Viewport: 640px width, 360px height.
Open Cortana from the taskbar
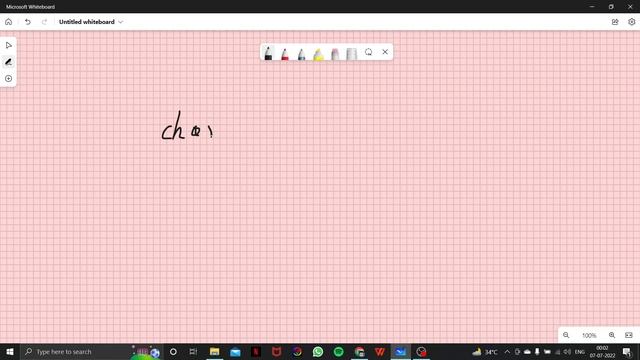point(173,351)
